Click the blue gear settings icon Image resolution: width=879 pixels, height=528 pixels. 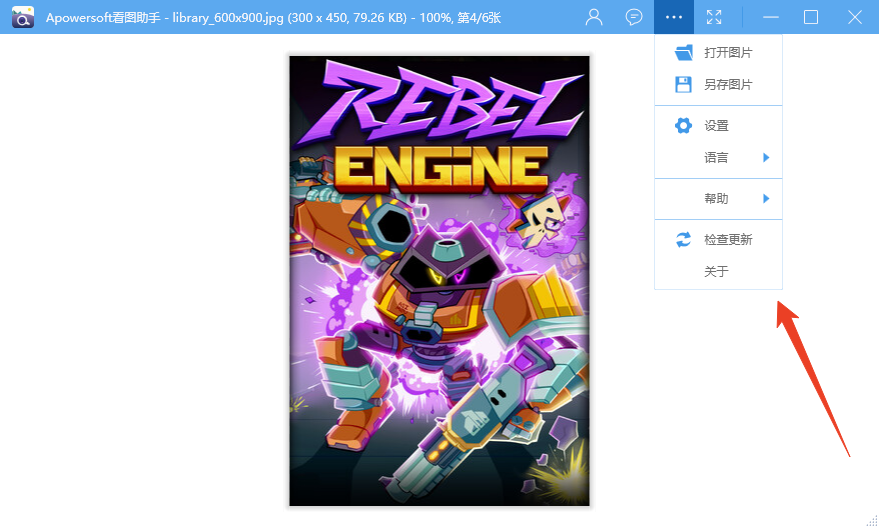[684, 125]
